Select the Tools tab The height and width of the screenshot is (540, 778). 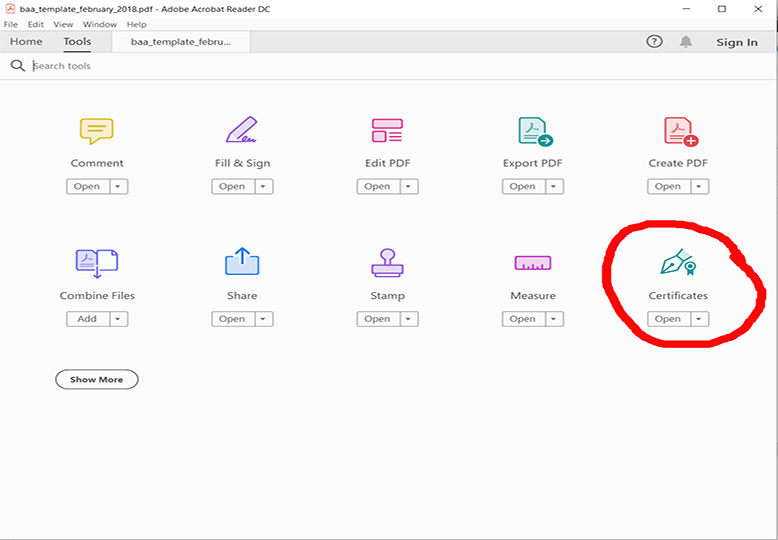point(77,42)
